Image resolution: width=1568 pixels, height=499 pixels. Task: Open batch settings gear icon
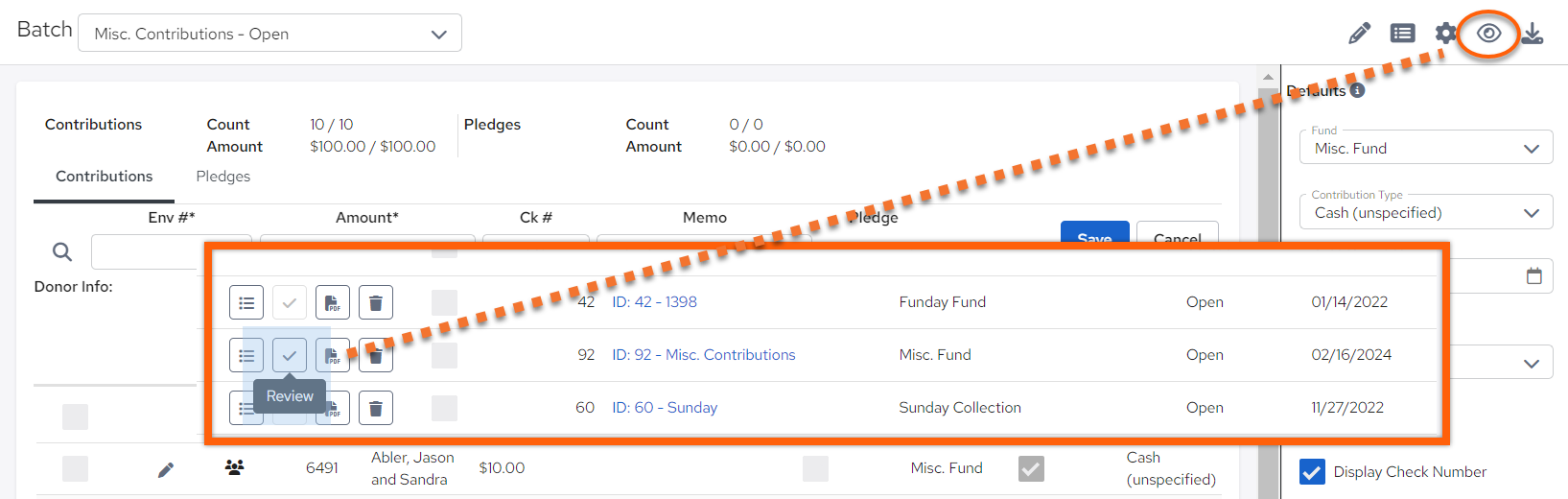[x=1446, y=34]
